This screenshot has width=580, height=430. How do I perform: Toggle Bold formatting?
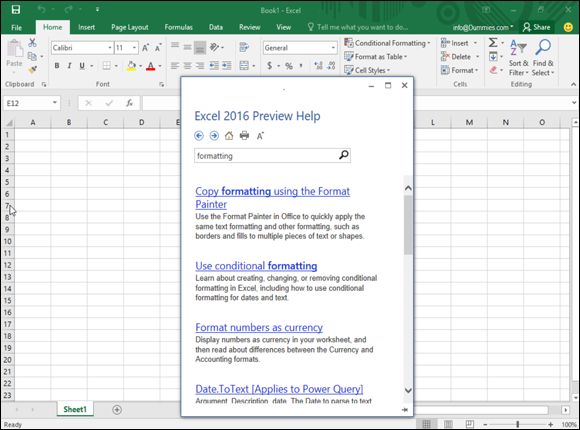(57, 66)
